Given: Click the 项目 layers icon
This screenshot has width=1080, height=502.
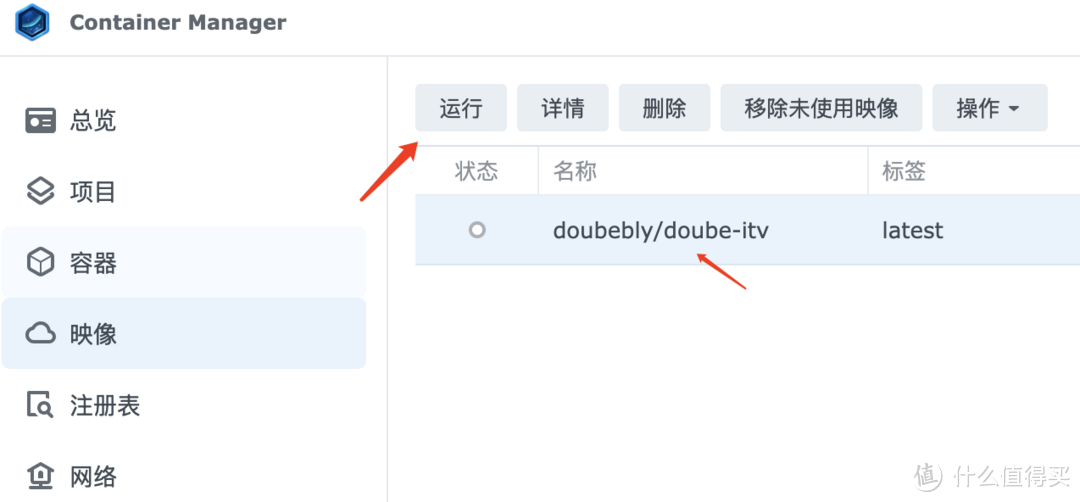Looking at the screenshot, I should coord(40,191).
